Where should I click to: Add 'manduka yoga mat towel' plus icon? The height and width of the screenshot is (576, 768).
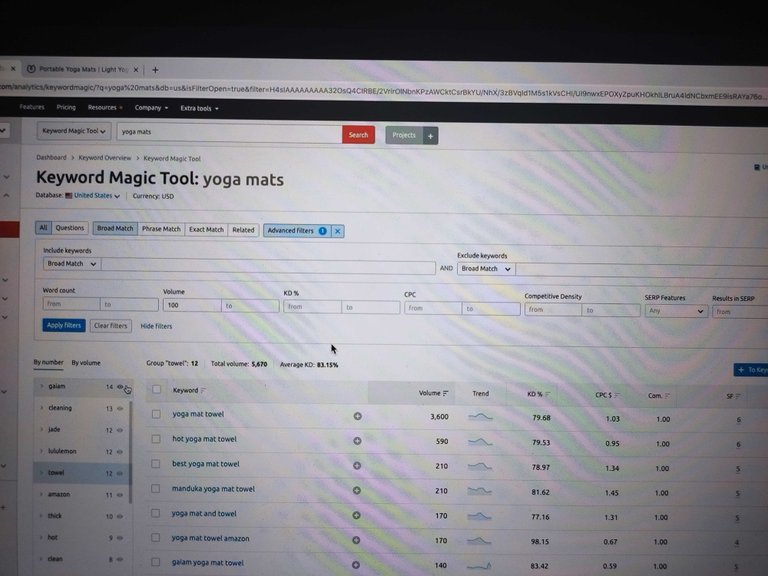click(357, 490)
